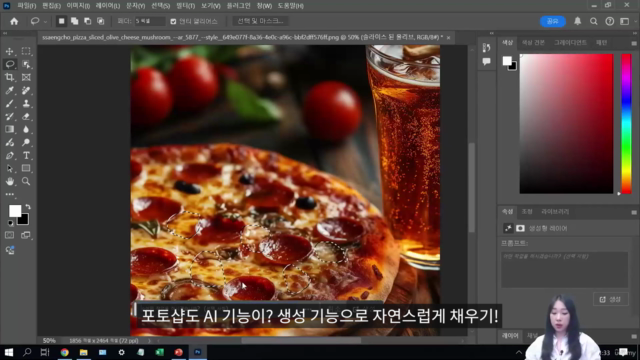Open the Comments panel icon
Viewport: 640px width, 360px height.
[x=486, y=62]
